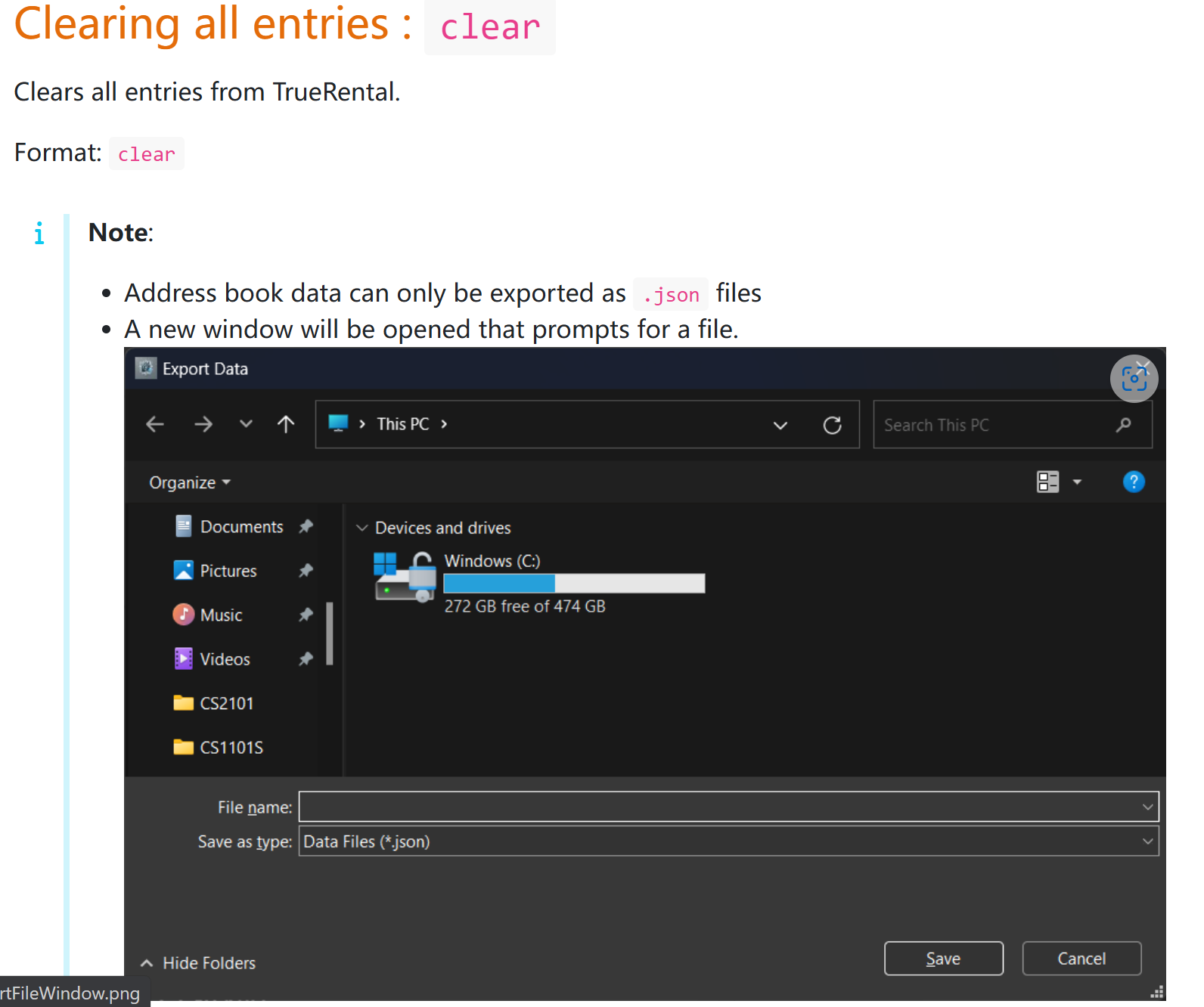Screen dimensions: 1204x1007
Task: Click the search magnifier icon
Action: coord(1124,425)
